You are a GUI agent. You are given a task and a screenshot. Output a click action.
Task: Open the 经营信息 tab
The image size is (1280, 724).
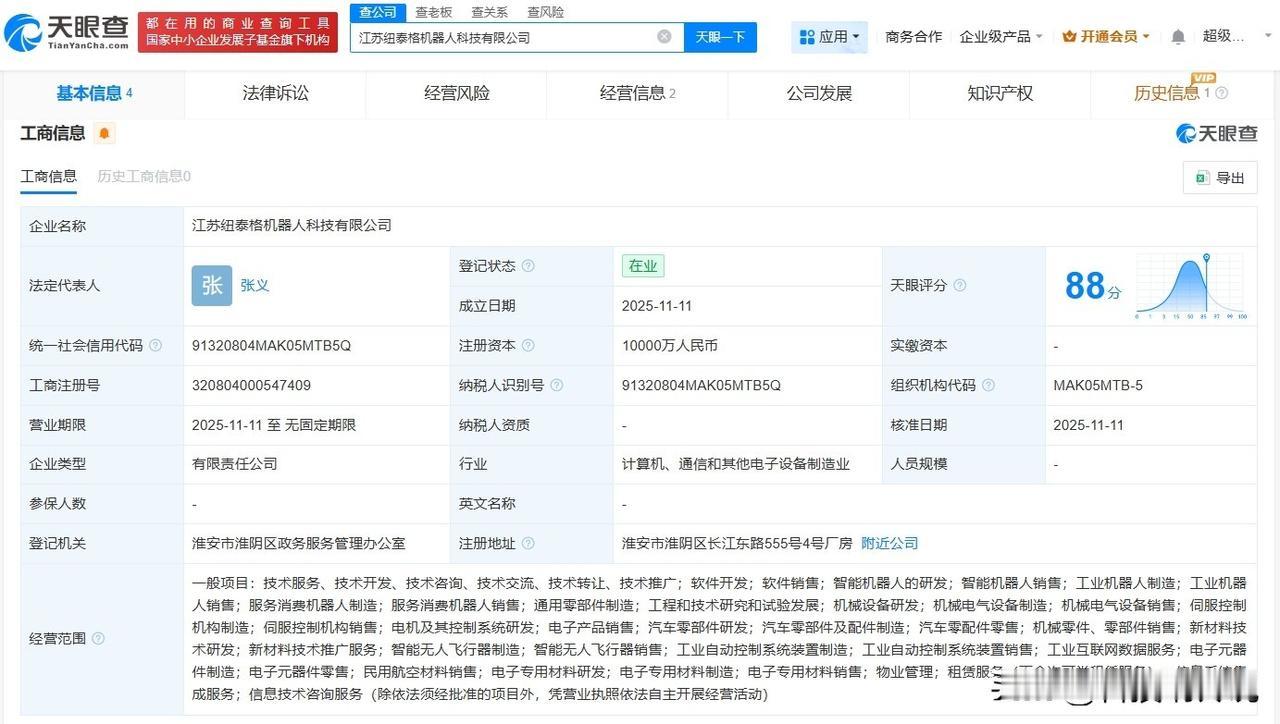pos(638,93)
